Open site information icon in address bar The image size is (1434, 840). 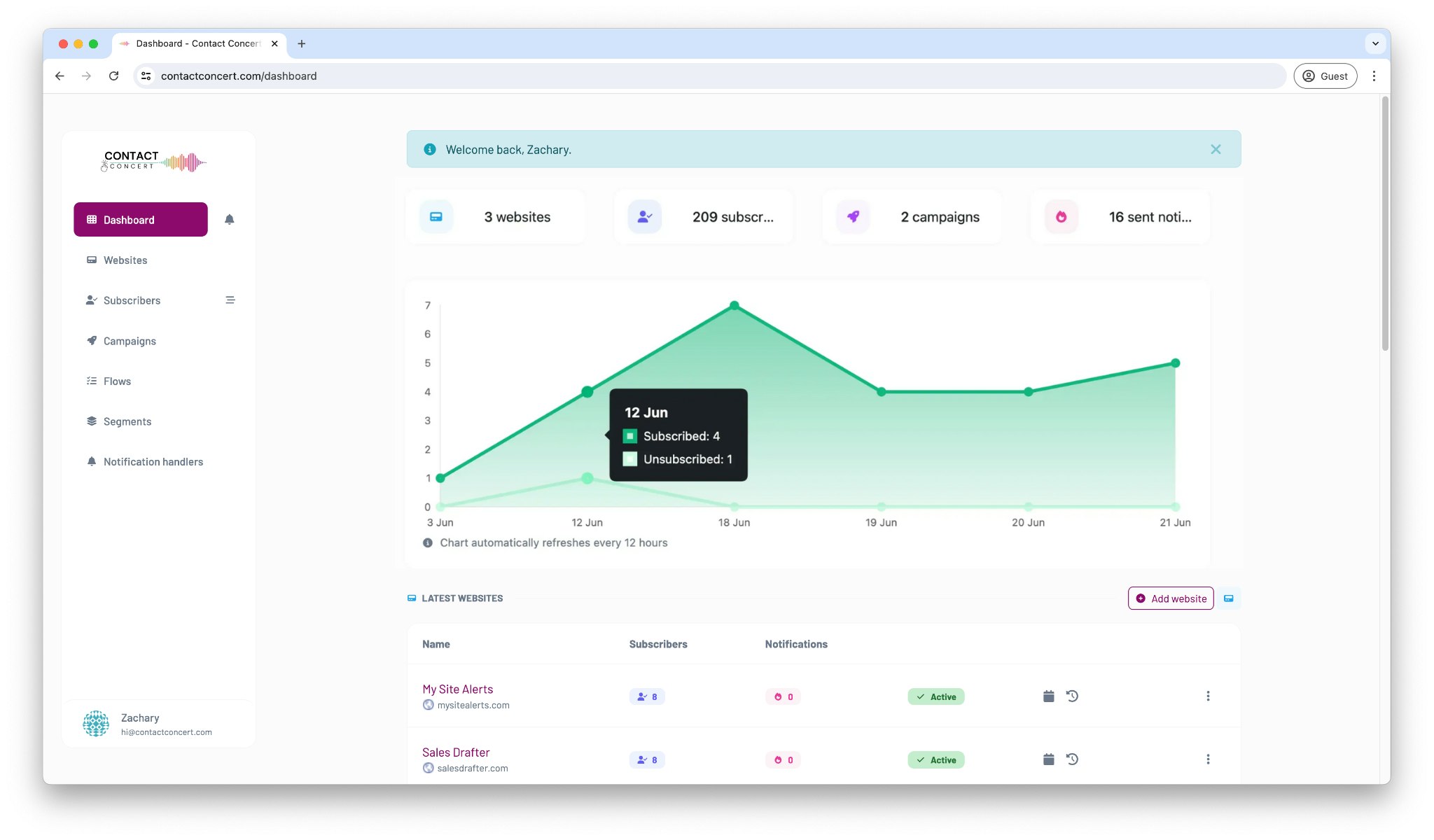pos(146,76)
